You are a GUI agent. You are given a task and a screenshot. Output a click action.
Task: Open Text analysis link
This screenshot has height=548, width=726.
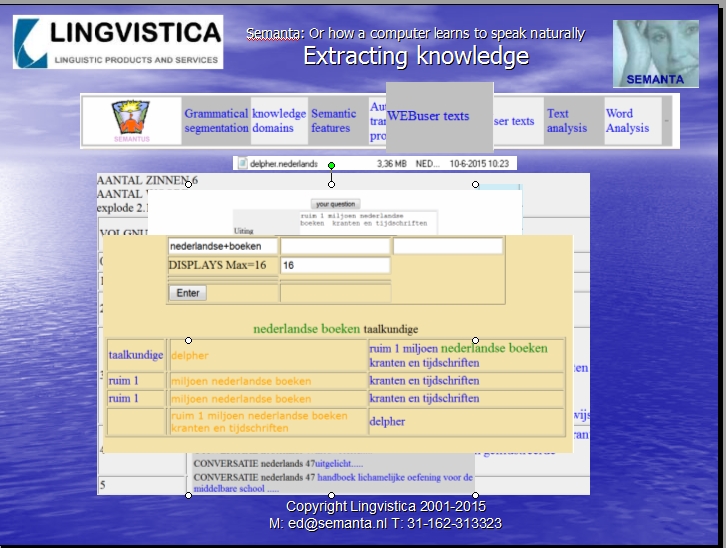[x=567, y=121]
